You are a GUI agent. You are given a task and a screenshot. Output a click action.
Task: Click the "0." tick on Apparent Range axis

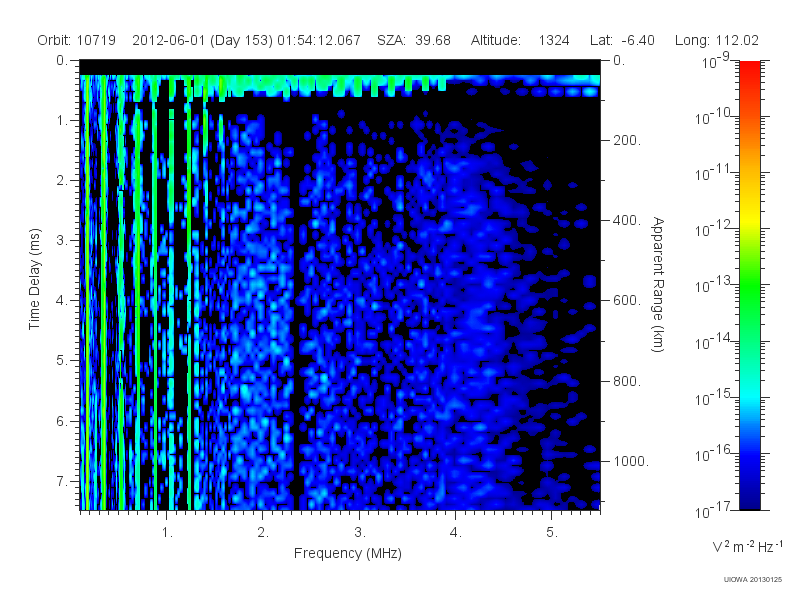tap(619, 61)
